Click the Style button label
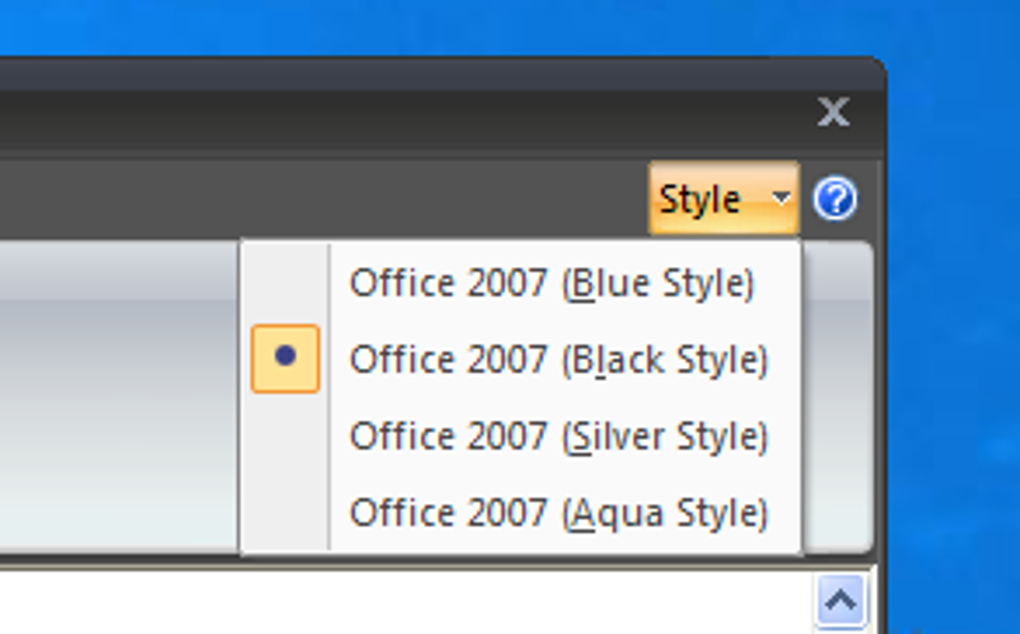This screenshot has width=1020, height=634. (x=699, y=199)
